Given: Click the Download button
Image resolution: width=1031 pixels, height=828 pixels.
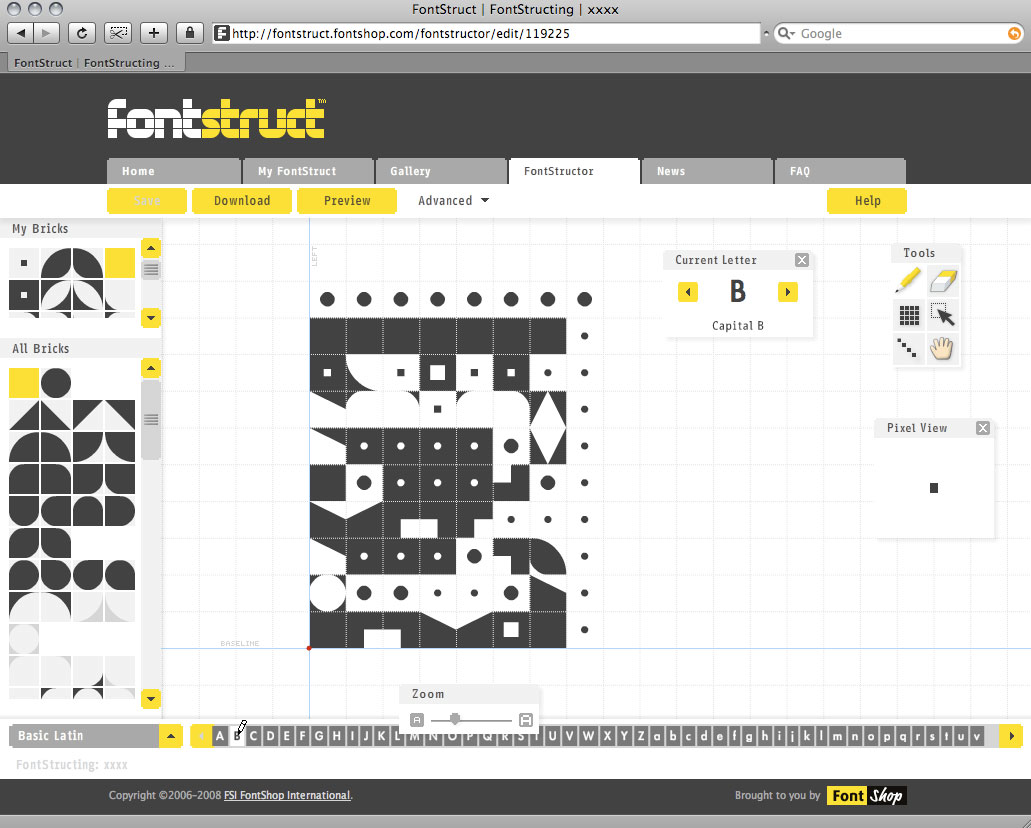Looking at the screenshot, I should (242, 201).
